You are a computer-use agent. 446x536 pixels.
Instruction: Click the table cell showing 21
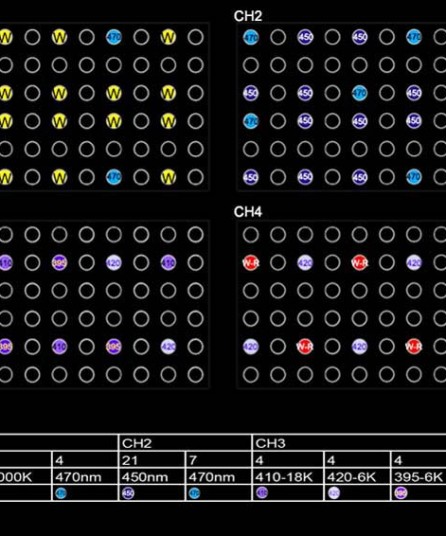pos(152,460)
